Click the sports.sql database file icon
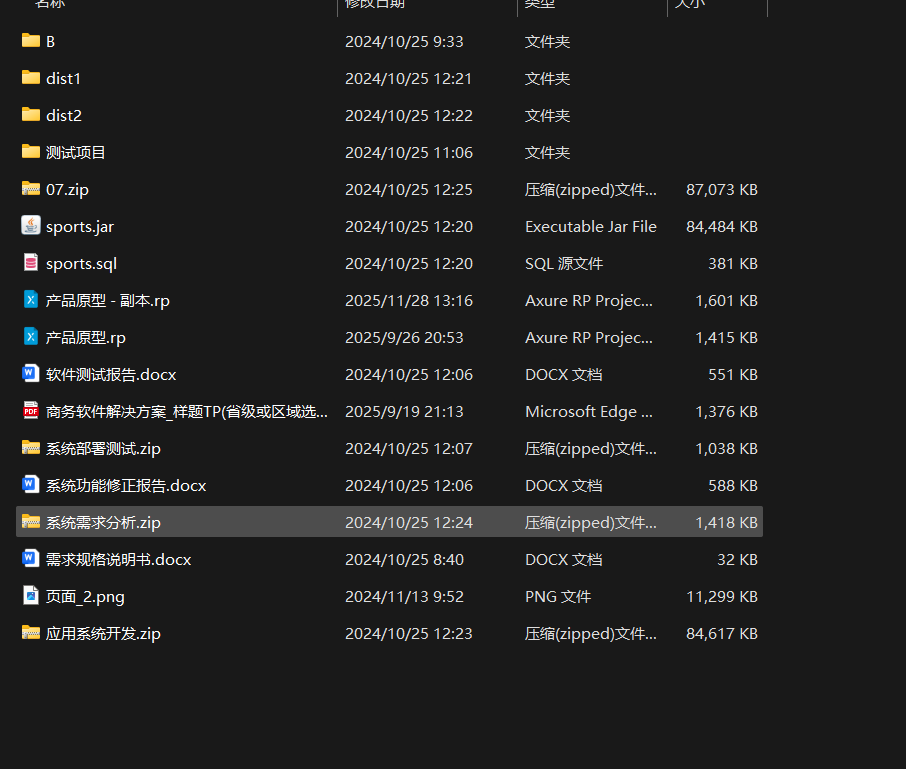The width and height of the screenshot is (906, 769). pos(31,263)
